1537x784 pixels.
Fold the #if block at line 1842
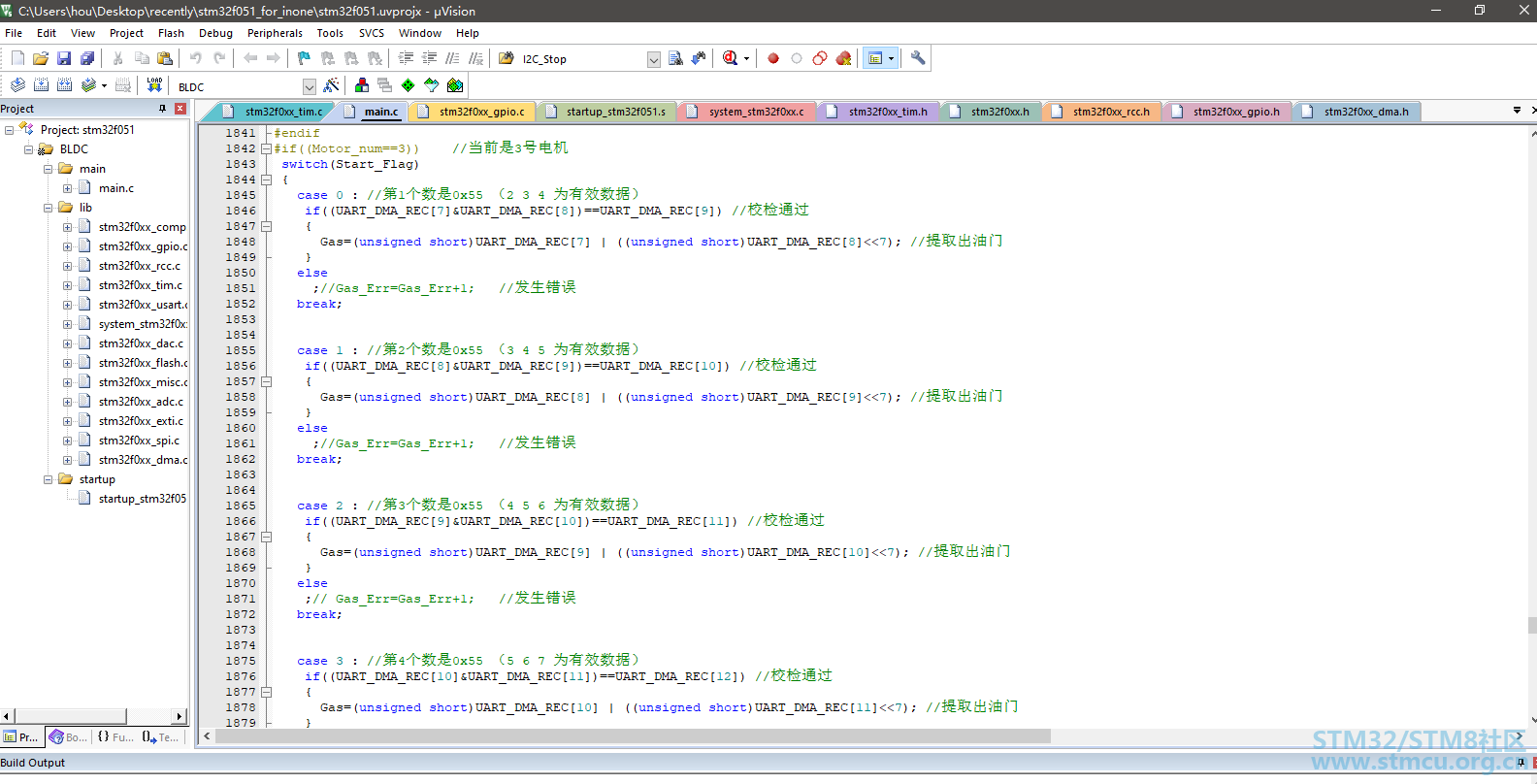(266, 148)
